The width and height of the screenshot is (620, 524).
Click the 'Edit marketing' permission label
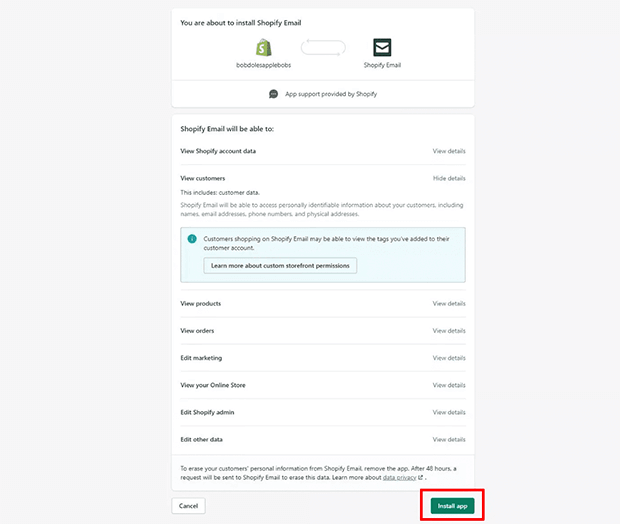click(x=201, y=358)
